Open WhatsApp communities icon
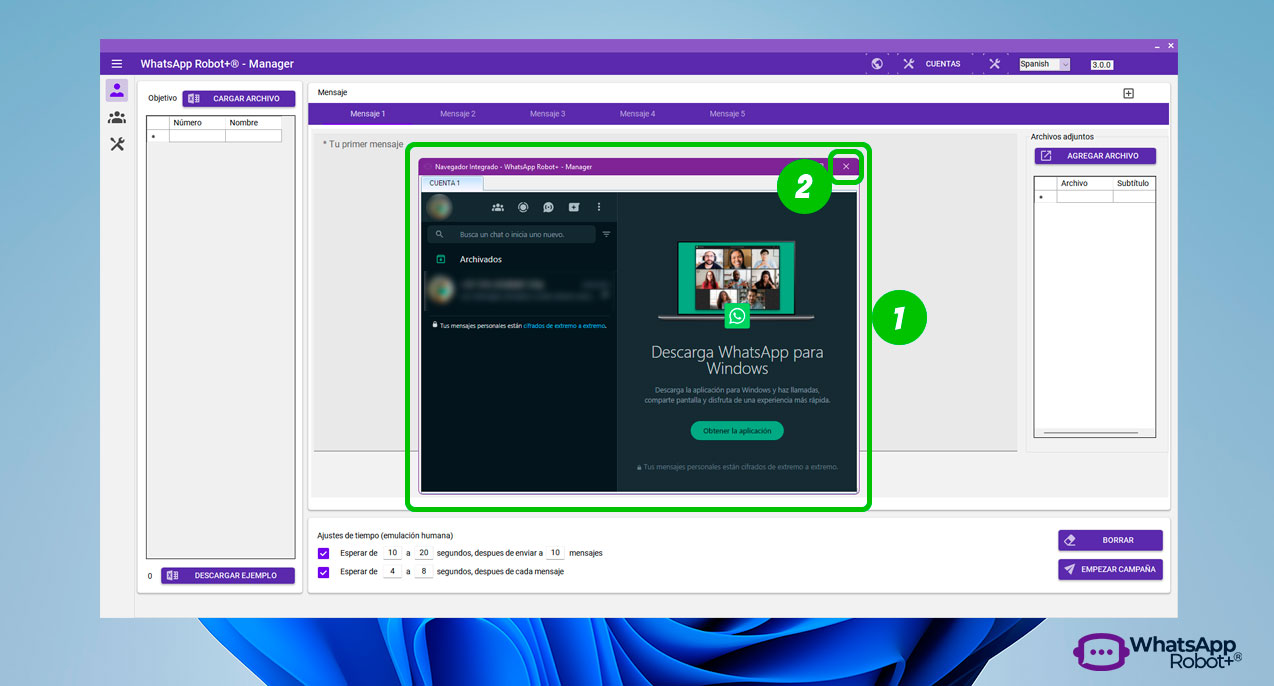 (x=497, y=207)
